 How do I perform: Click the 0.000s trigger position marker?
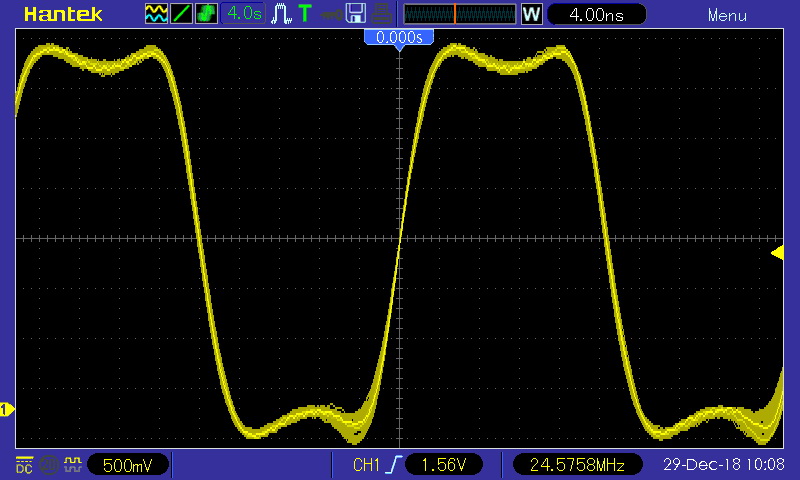tap(399, 39)
